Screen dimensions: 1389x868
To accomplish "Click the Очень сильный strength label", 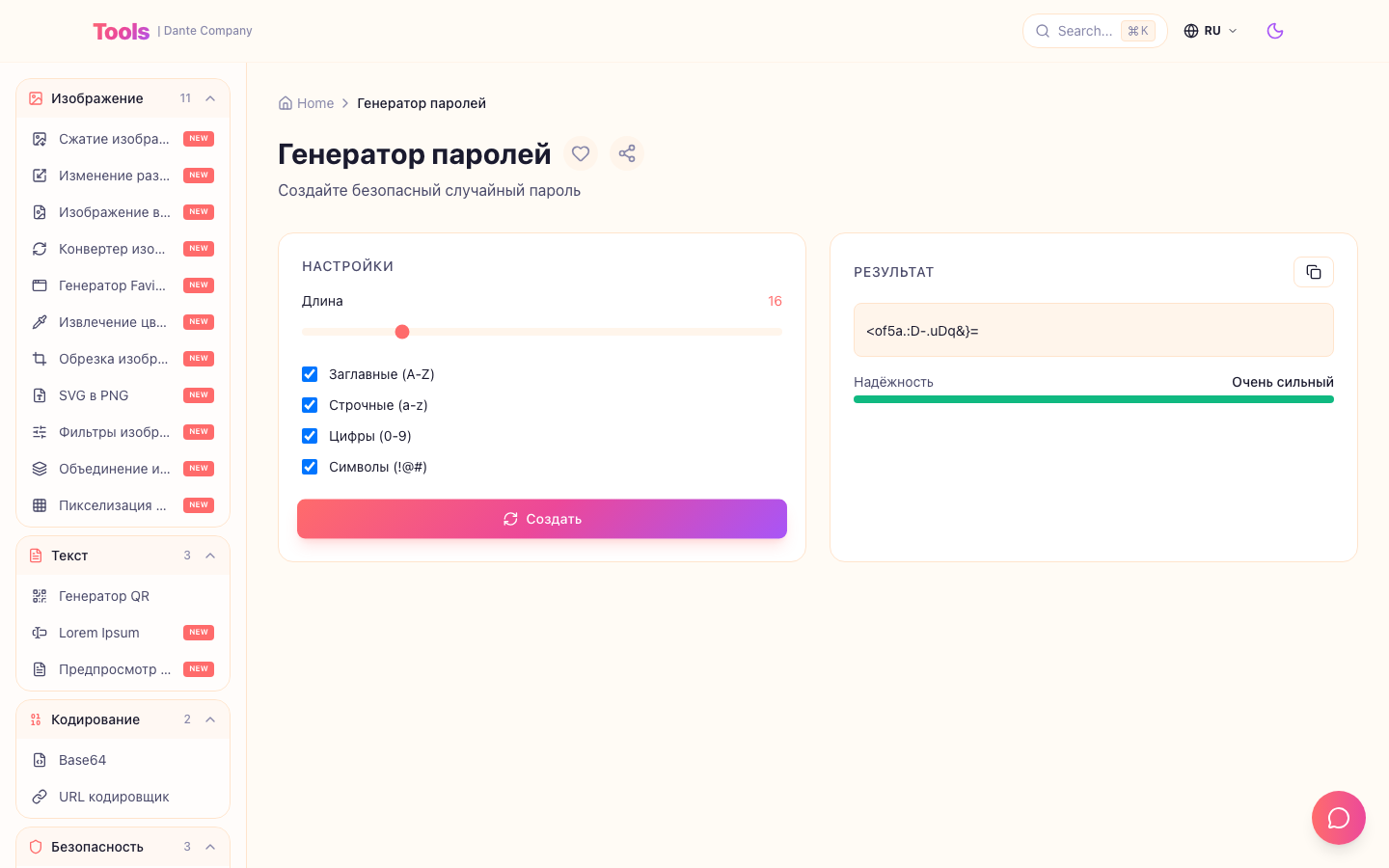I will (x=1283, y=382).
